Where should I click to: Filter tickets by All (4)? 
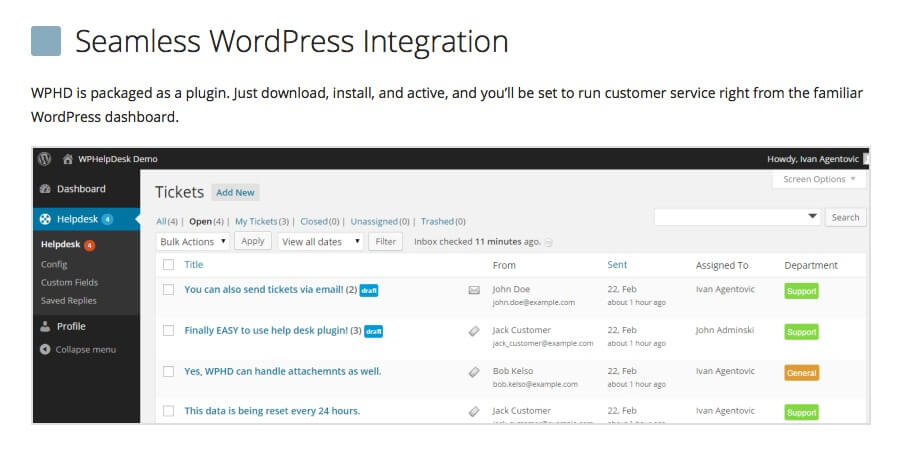pos(167,222)
